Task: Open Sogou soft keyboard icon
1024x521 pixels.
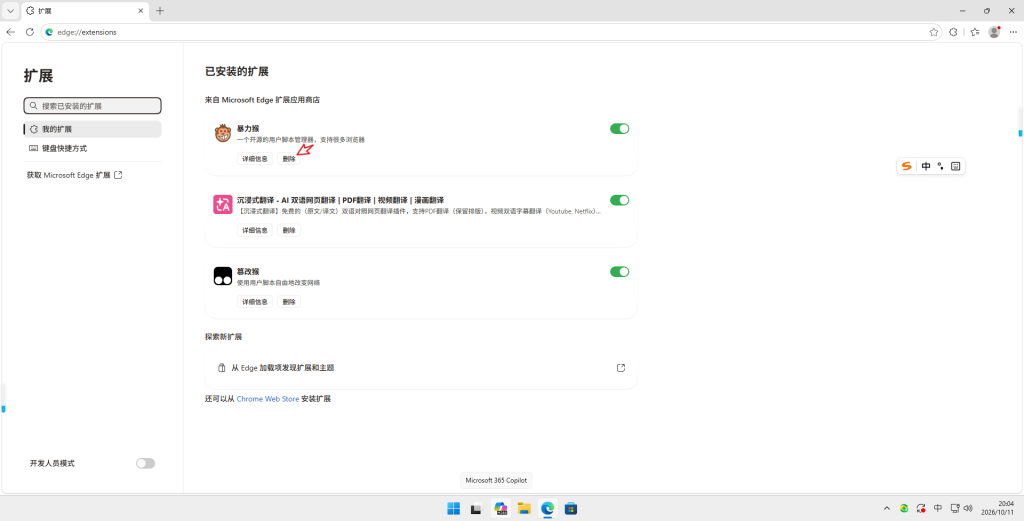Action: pos(955,166)
